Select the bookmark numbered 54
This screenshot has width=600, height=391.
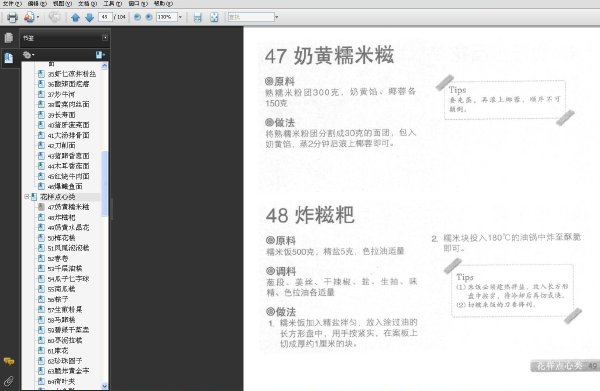click(68, 279)
